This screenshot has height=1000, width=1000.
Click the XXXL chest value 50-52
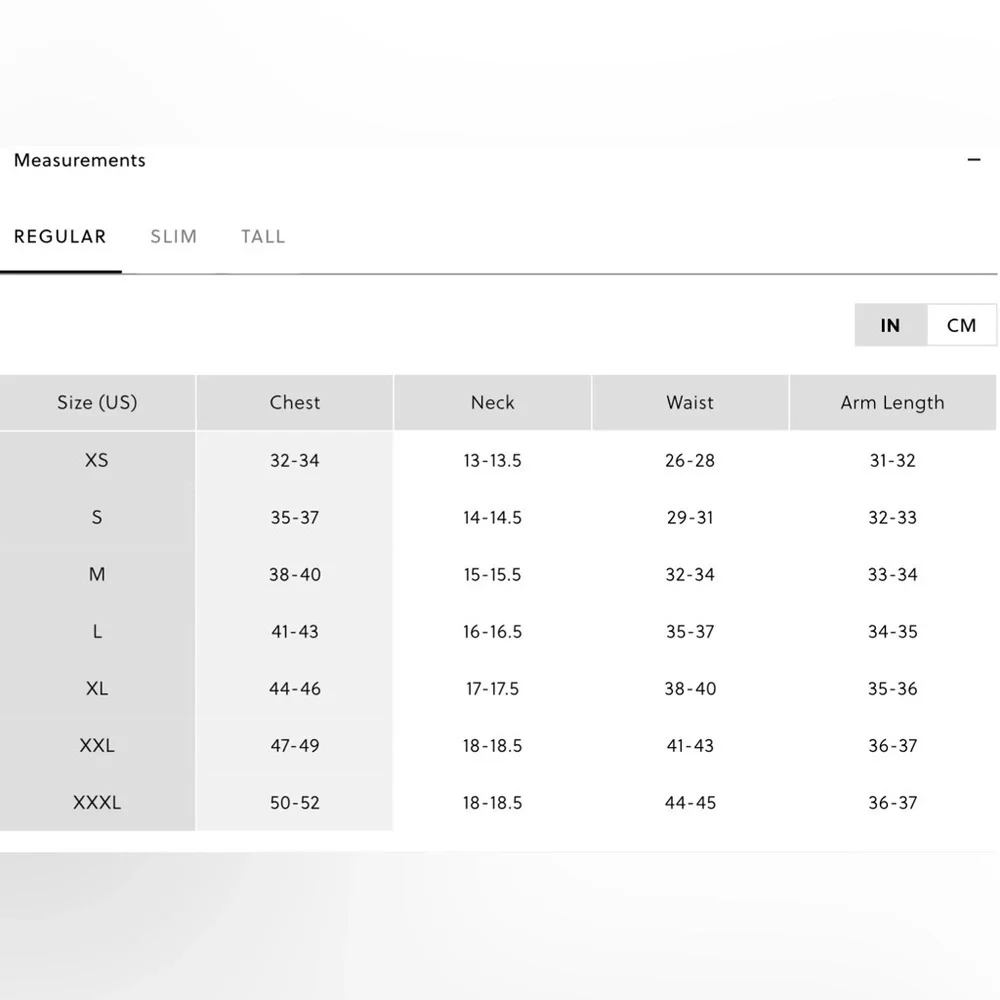[x=295, y=802]
